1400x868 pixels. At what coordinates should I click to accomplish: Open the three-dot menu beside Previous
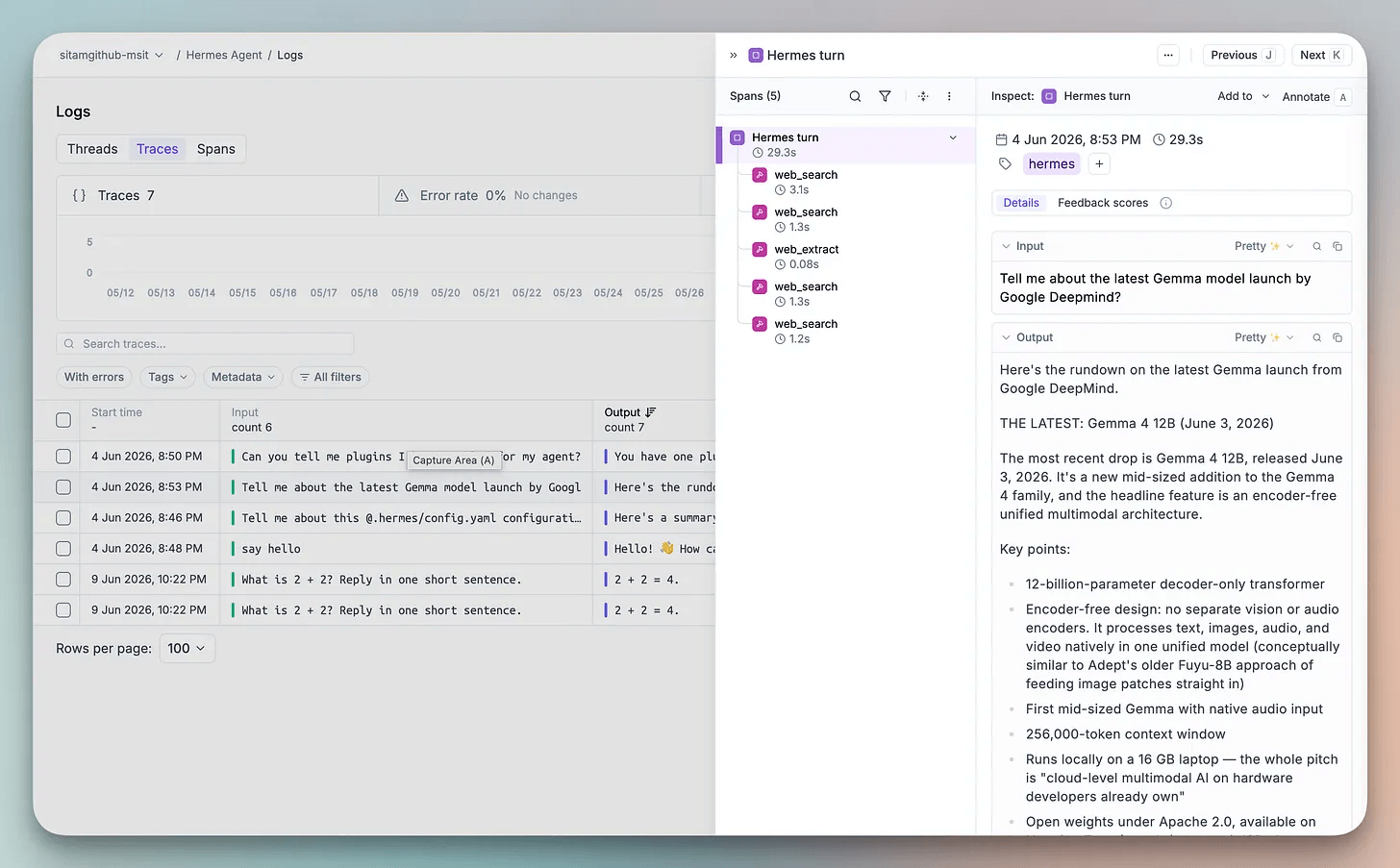[x=1168, y=56]
